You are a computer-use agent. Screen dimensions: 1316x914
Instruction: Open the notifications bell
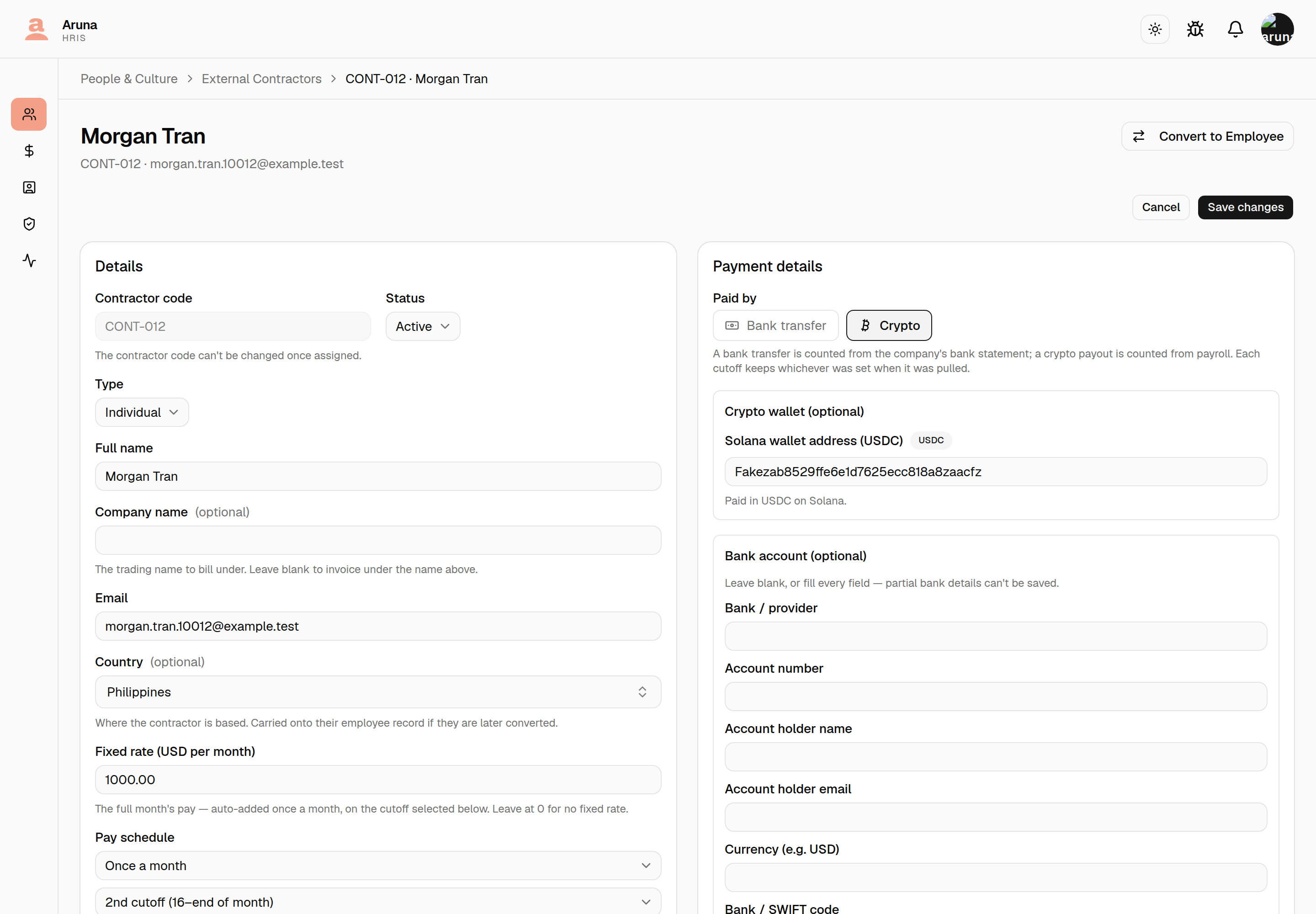click(1235, 29)
